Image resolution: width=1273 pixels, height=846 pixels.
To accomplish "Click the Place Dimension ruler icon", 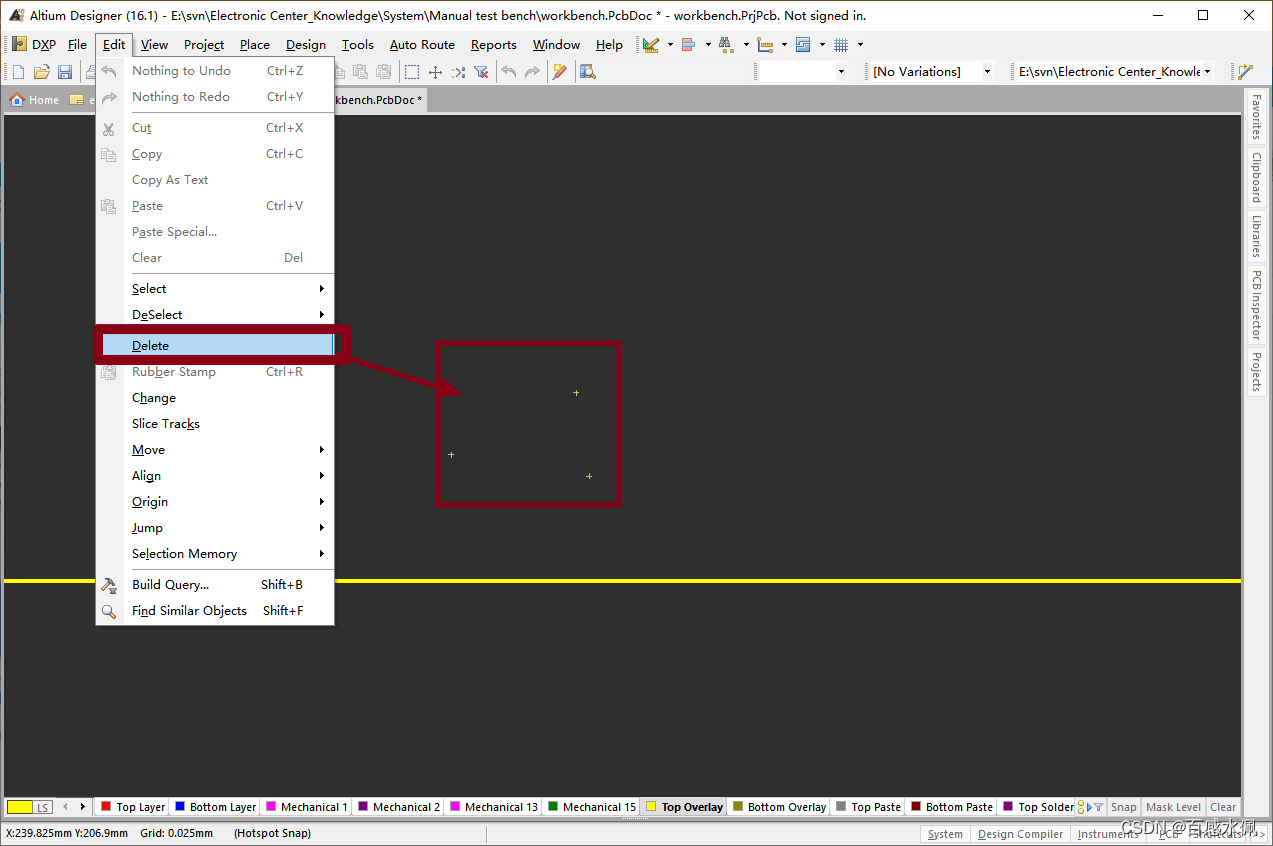I will (x=765, y=45).
